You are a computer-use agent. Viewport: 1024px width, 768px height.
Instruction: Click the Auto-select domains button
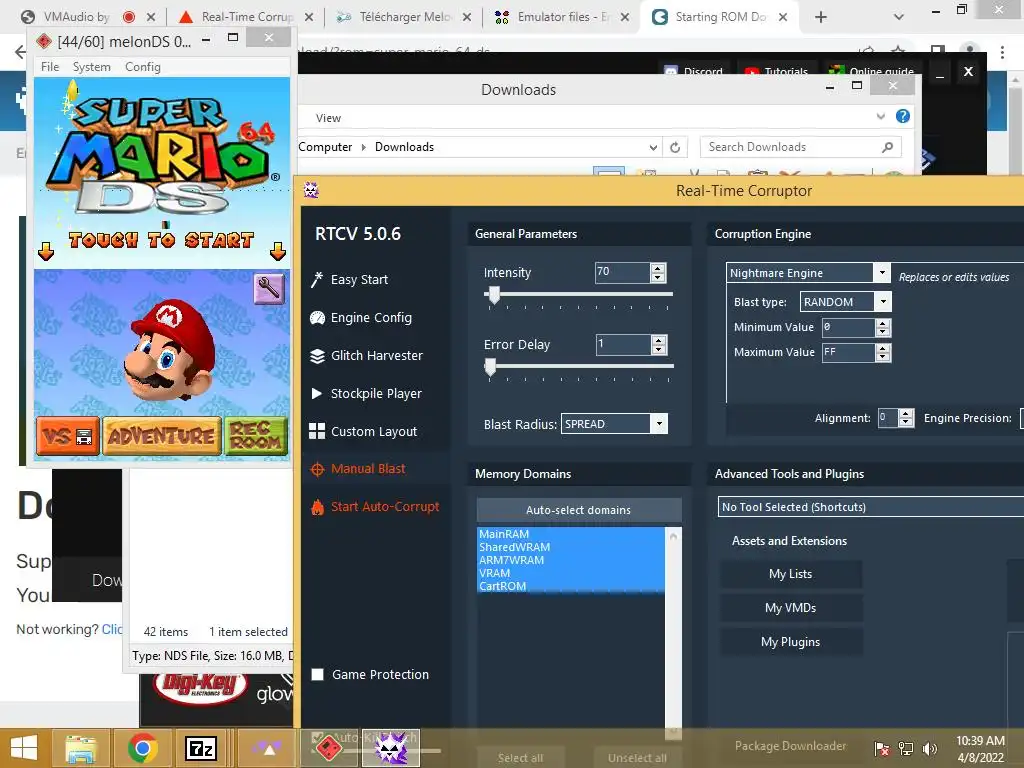[x=579, y=509]
